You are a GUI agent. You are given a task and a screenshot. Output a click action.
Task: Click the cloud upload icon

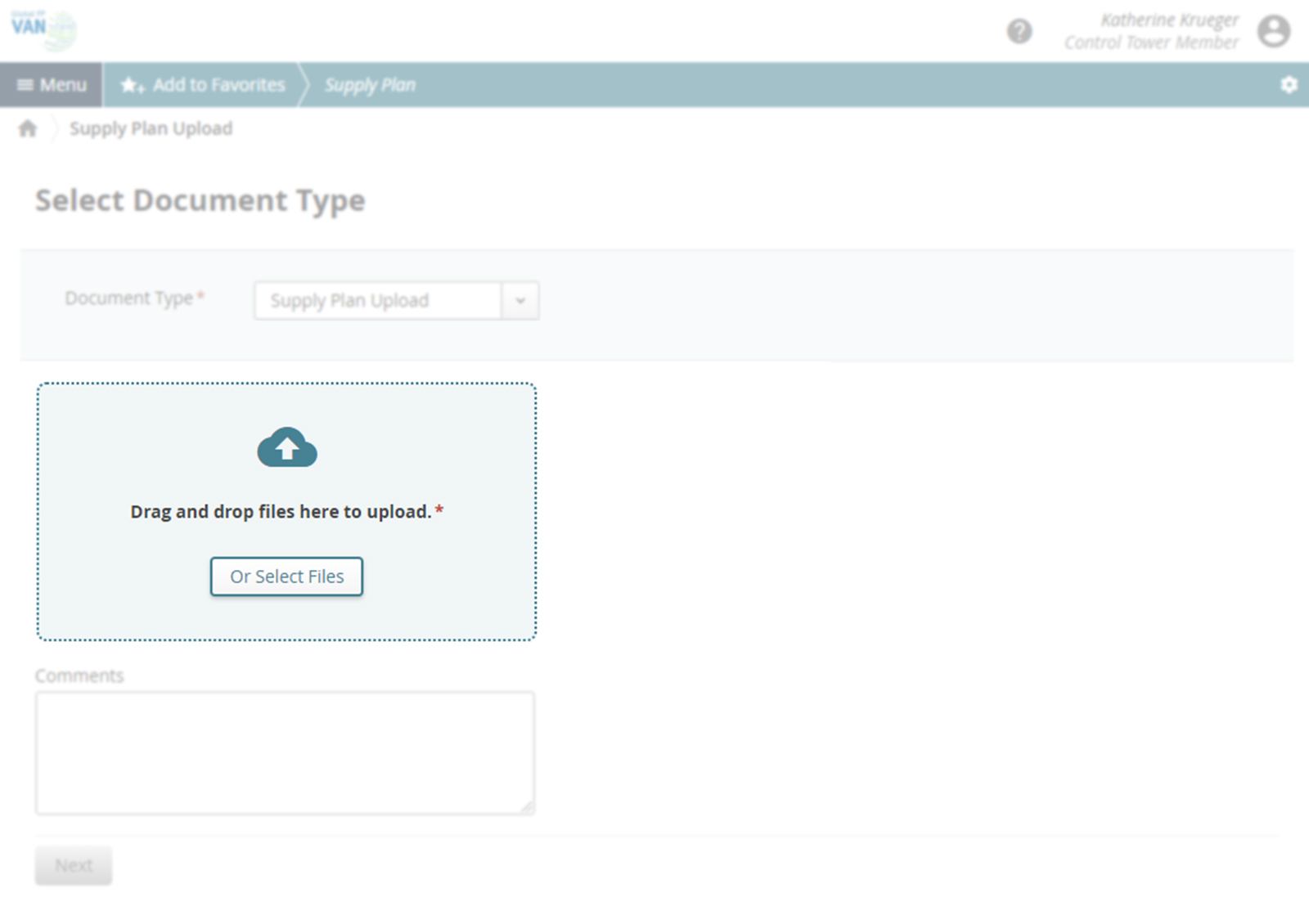coord(287,447)
